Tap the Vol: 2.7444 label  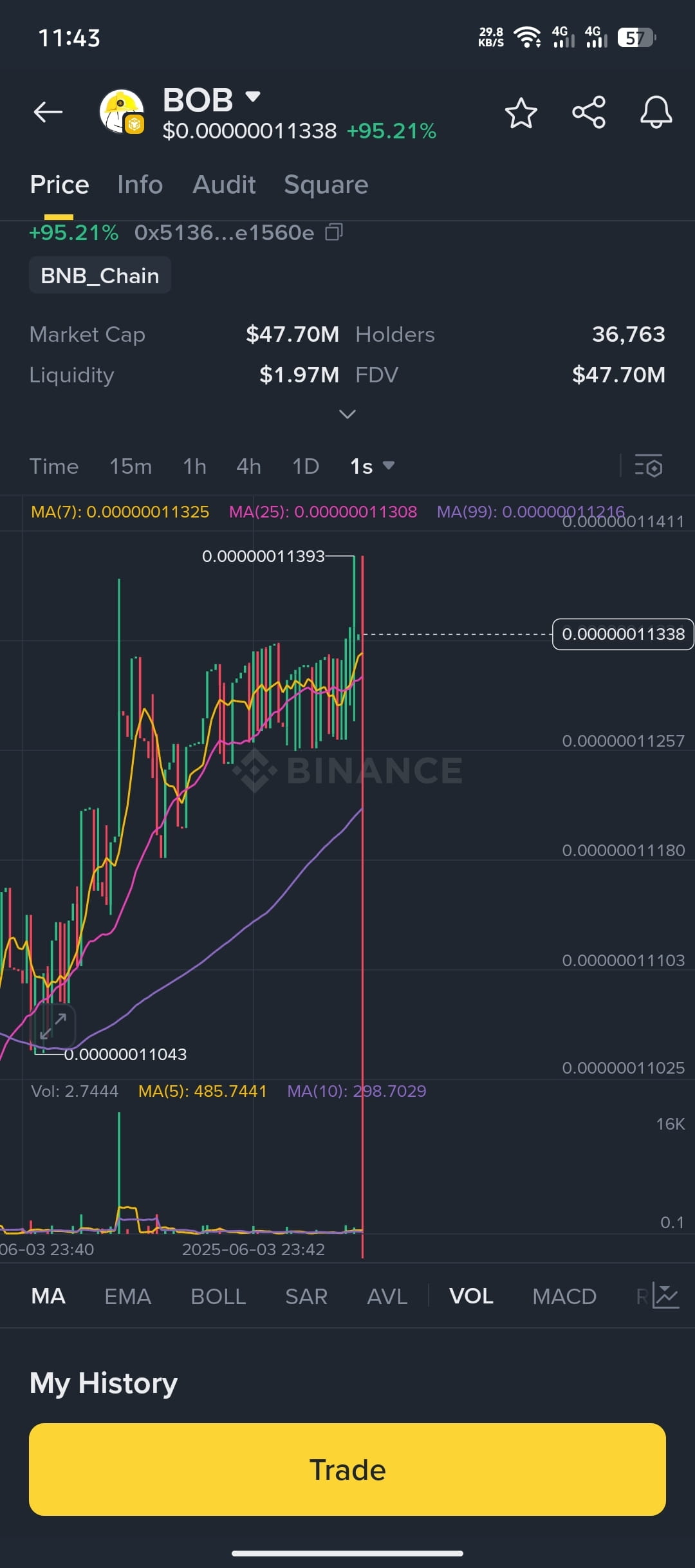[75, 1091]
